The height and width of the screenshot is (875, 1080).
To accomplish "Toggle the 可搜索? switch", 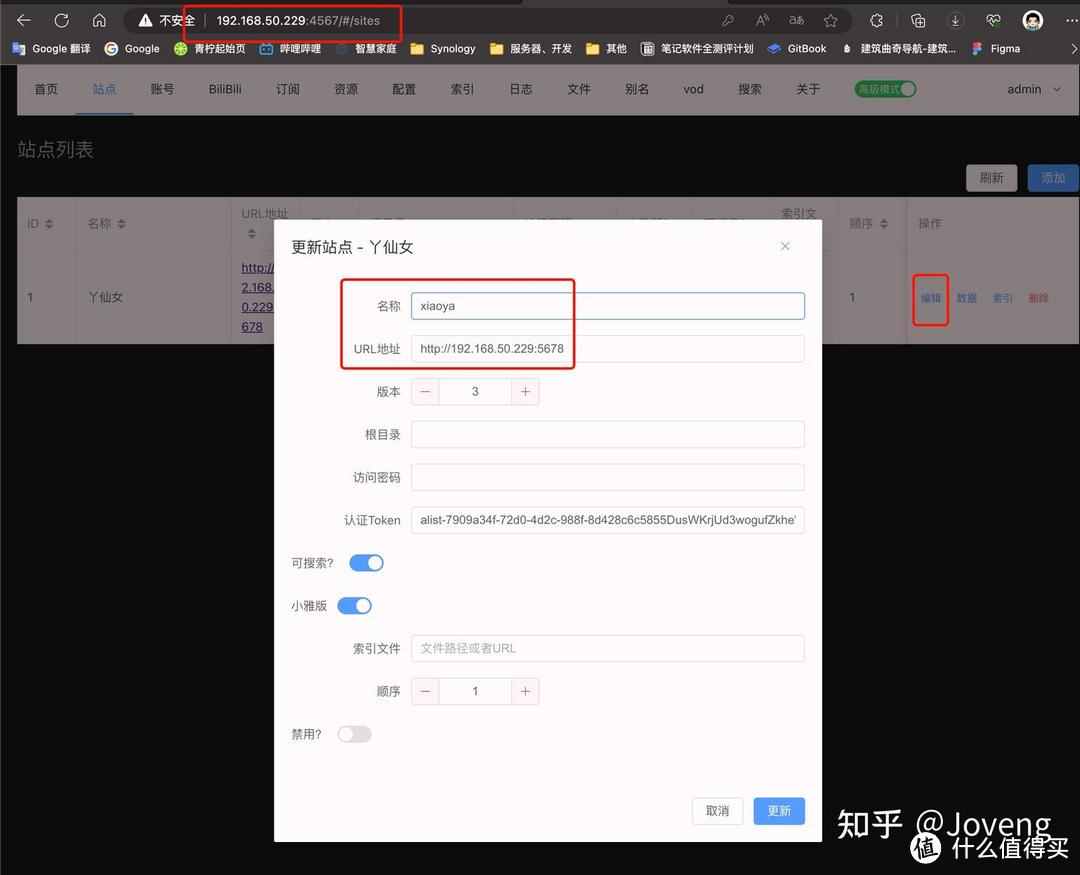I will point(366,563).
